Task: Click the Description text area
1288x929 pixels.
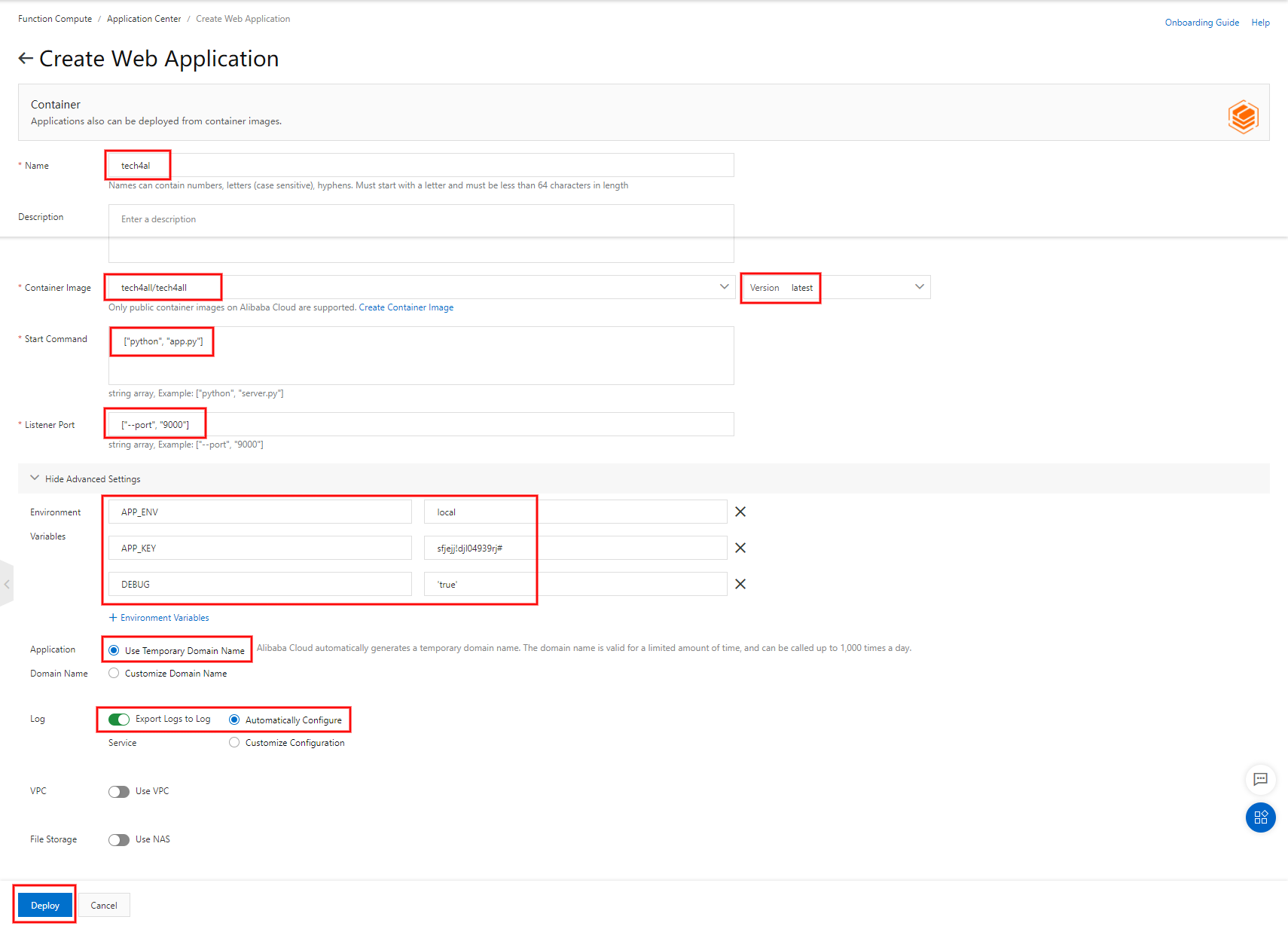Action: (421, 234)
